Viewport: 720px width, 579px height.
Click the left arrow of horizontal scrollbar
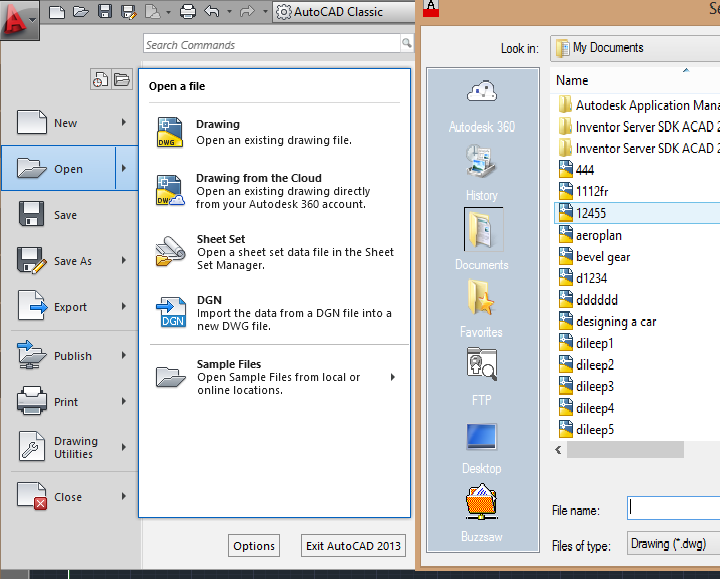558,450
